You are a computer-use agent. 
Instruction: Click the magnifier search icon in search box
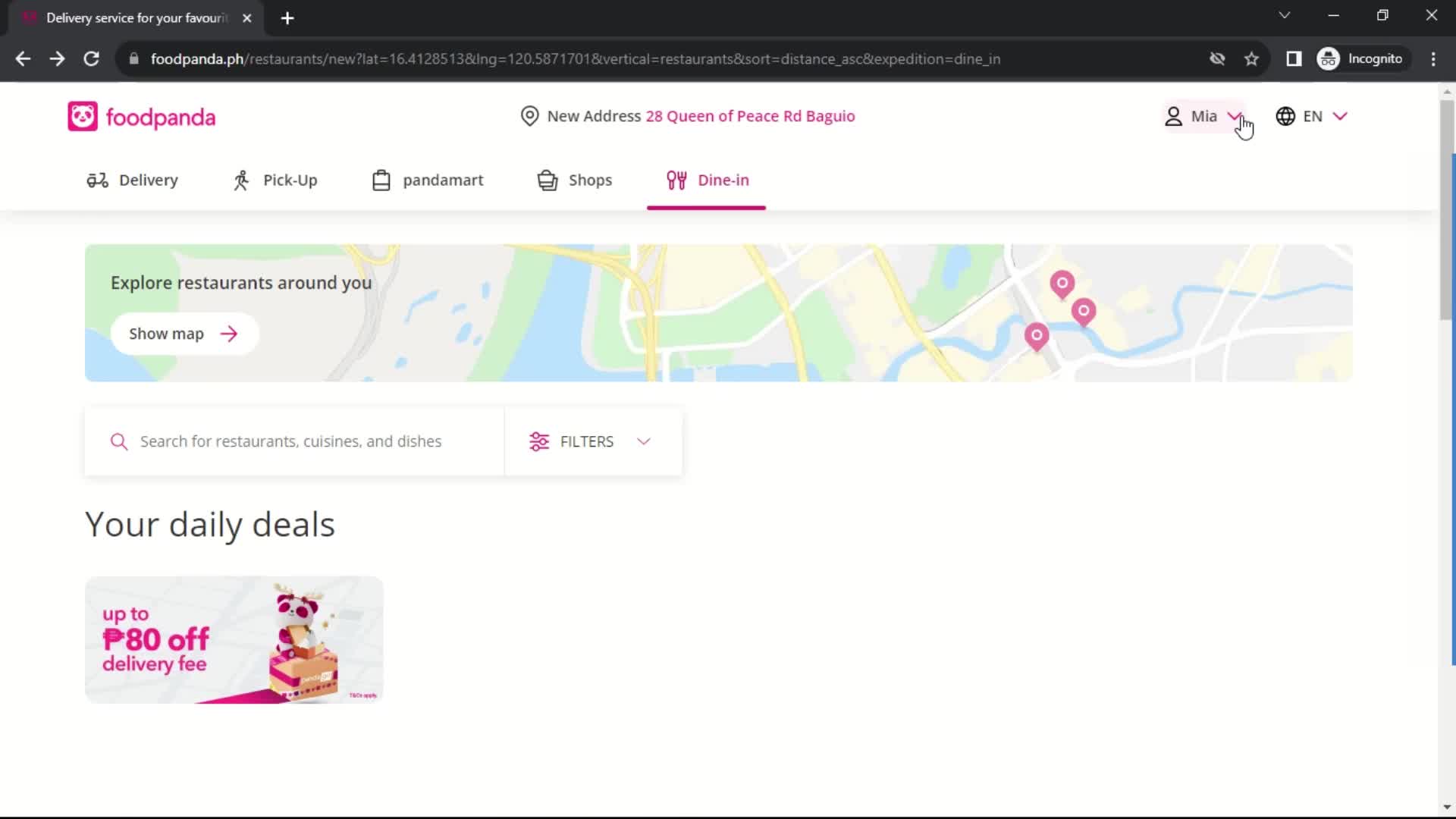click(119, 441)
